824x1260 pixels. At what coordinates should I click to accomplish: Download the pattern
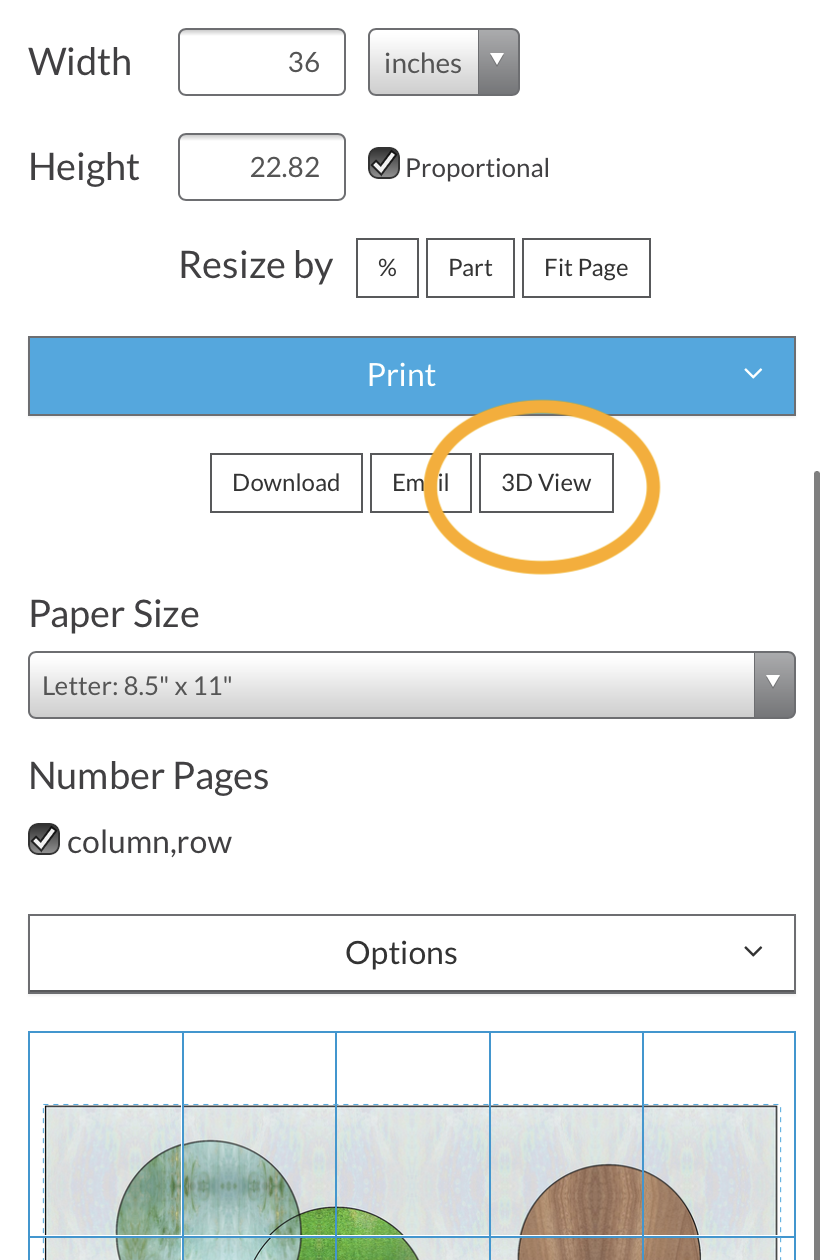click(x=286, y=483)
